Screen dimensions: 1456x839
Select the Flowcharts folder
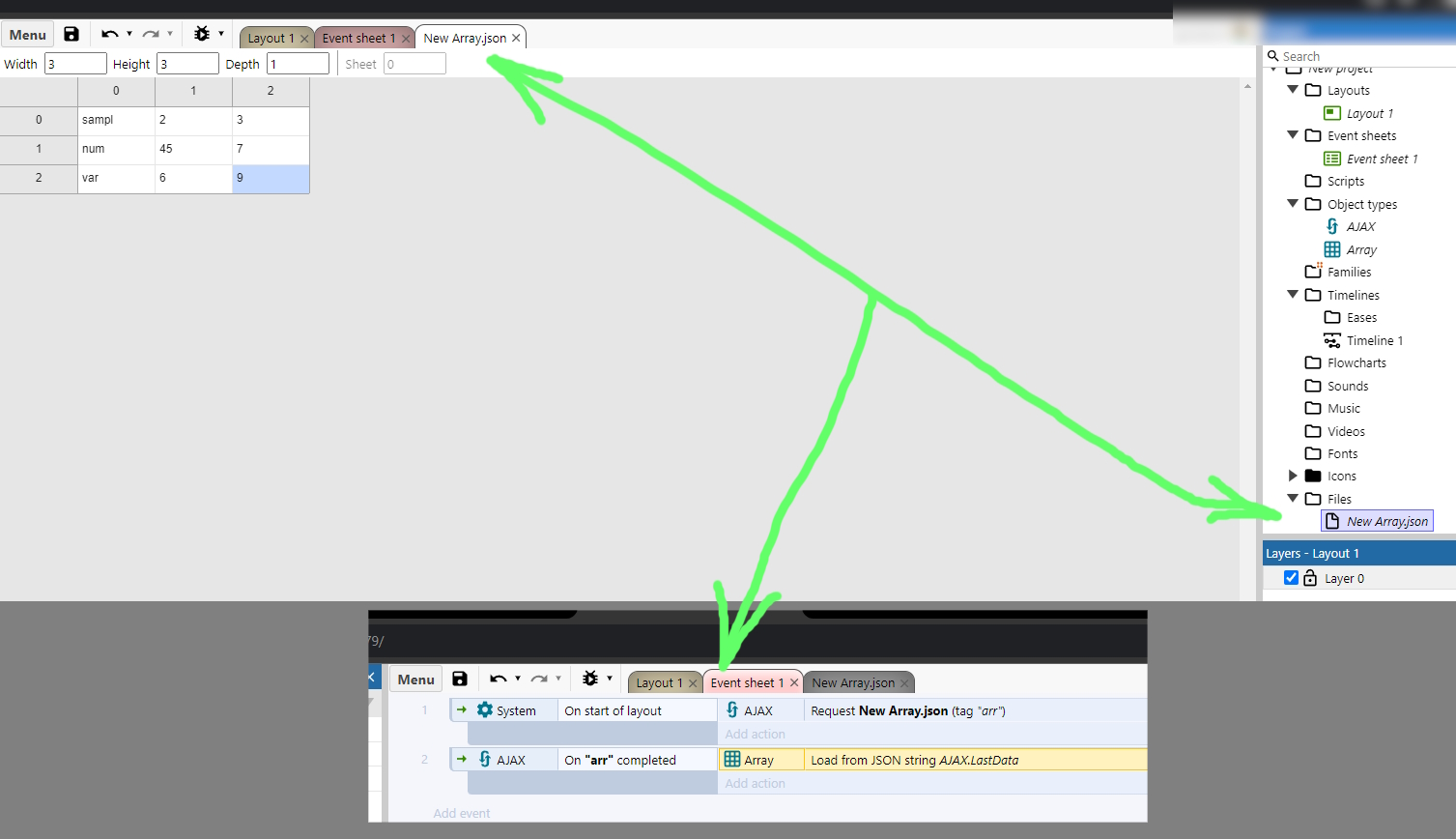pyautogui.click(x=1345, y=362)
